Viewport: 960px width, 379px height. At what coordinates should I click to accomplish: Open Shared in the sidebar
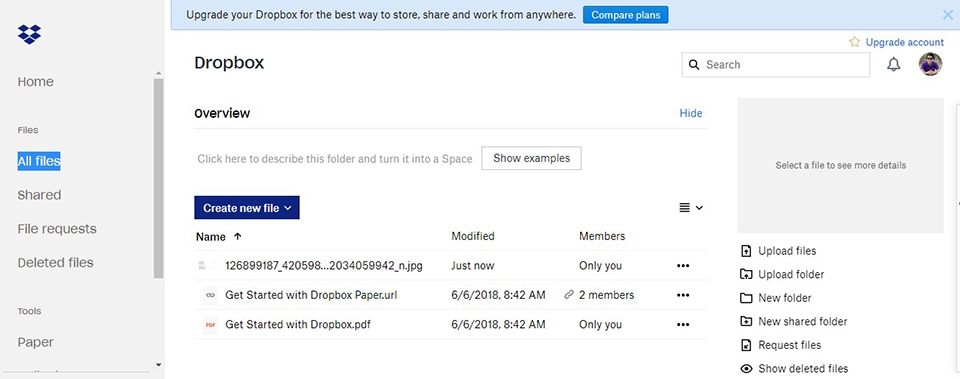point(39,195)
